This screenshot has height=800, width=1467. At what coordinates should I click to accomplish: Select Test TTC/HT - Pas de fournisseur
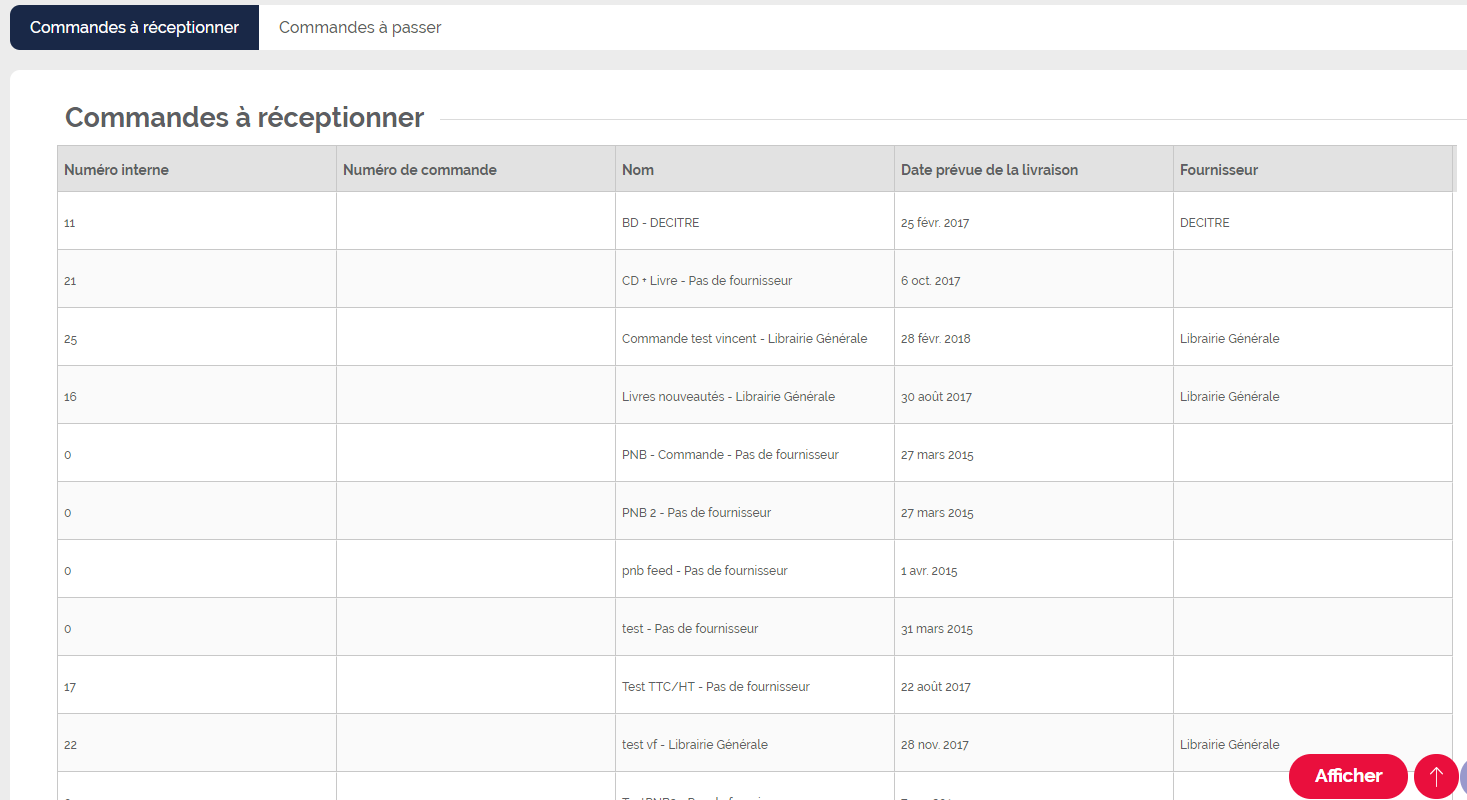click(x=755, y=685)
